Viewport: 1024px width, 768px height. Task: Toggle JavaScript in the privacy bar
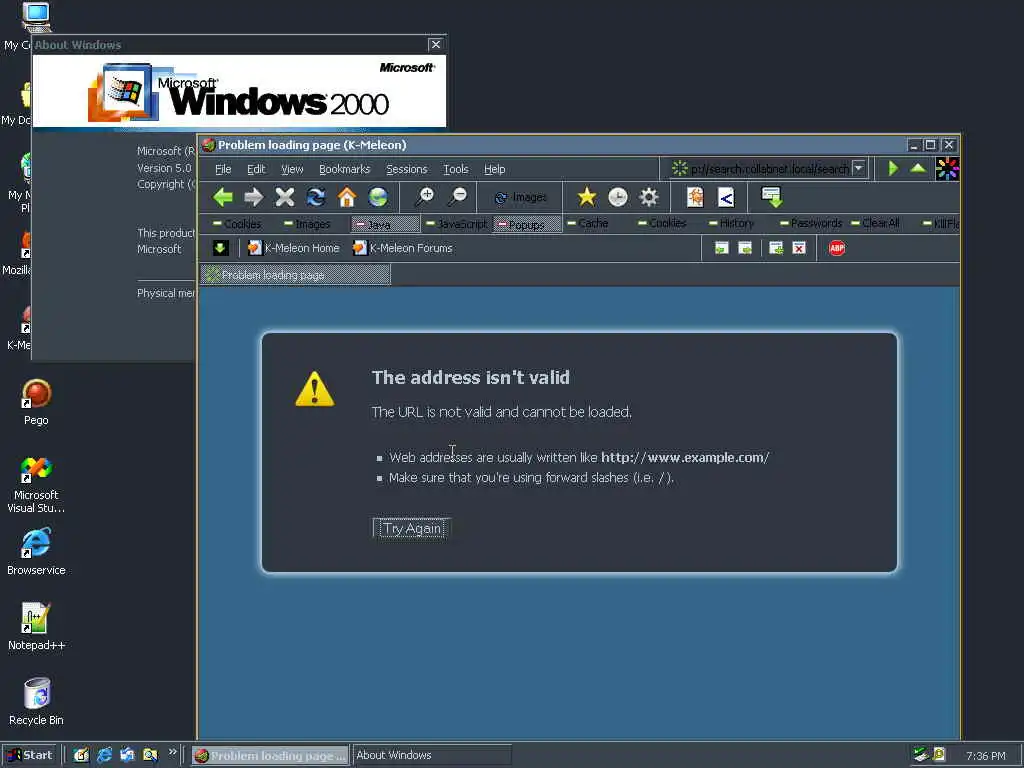pos(456,224)
